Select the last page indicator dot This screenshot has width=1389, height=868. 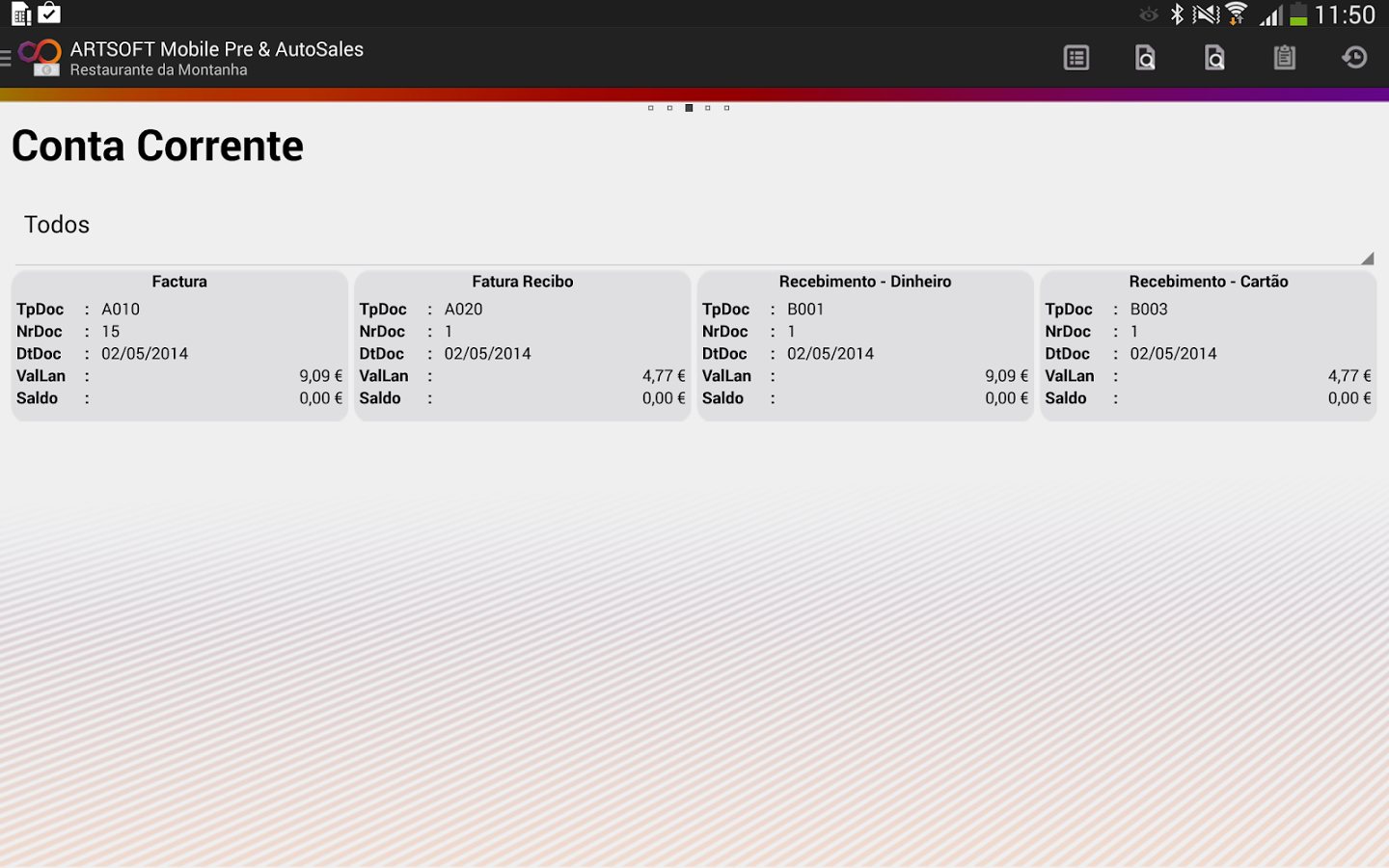tap(726, 108)
